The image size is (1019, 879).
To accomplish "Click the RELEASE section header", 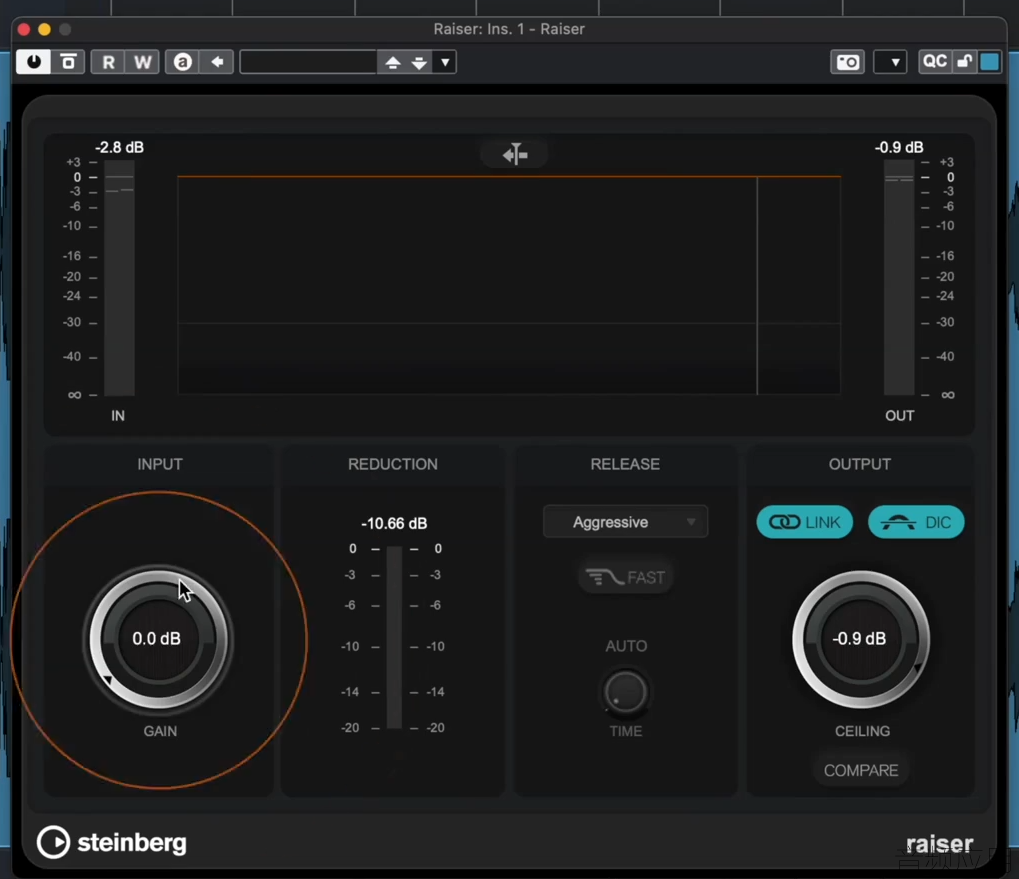I will 625,464.
